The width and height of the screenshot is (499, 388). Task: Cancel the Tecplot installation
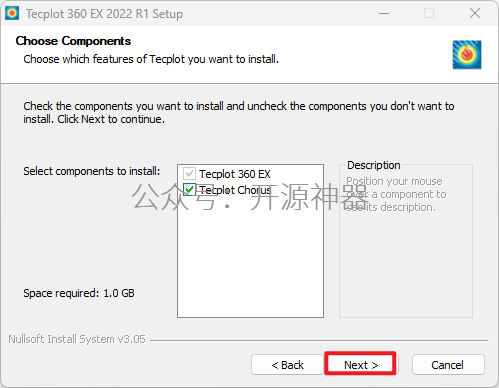(448, 365)
